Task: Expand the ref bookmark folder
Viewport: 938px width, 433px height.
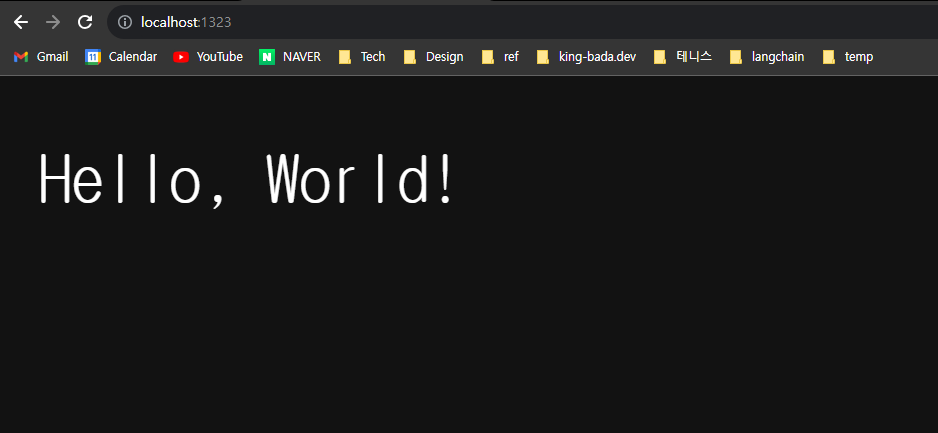Action: [x=501, y=57]
